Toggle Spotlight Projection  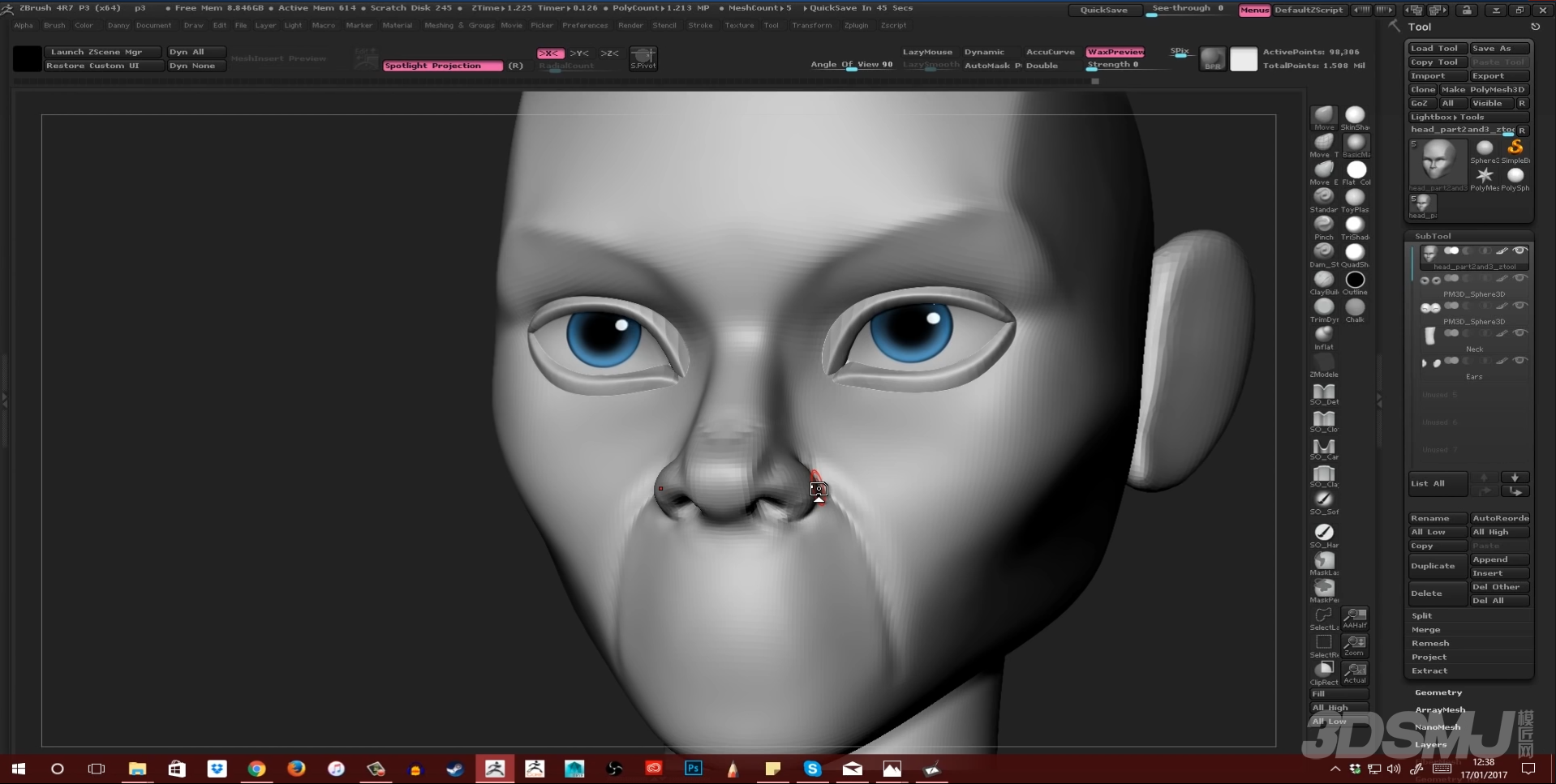pyautogui.click(x=442, y=66)
